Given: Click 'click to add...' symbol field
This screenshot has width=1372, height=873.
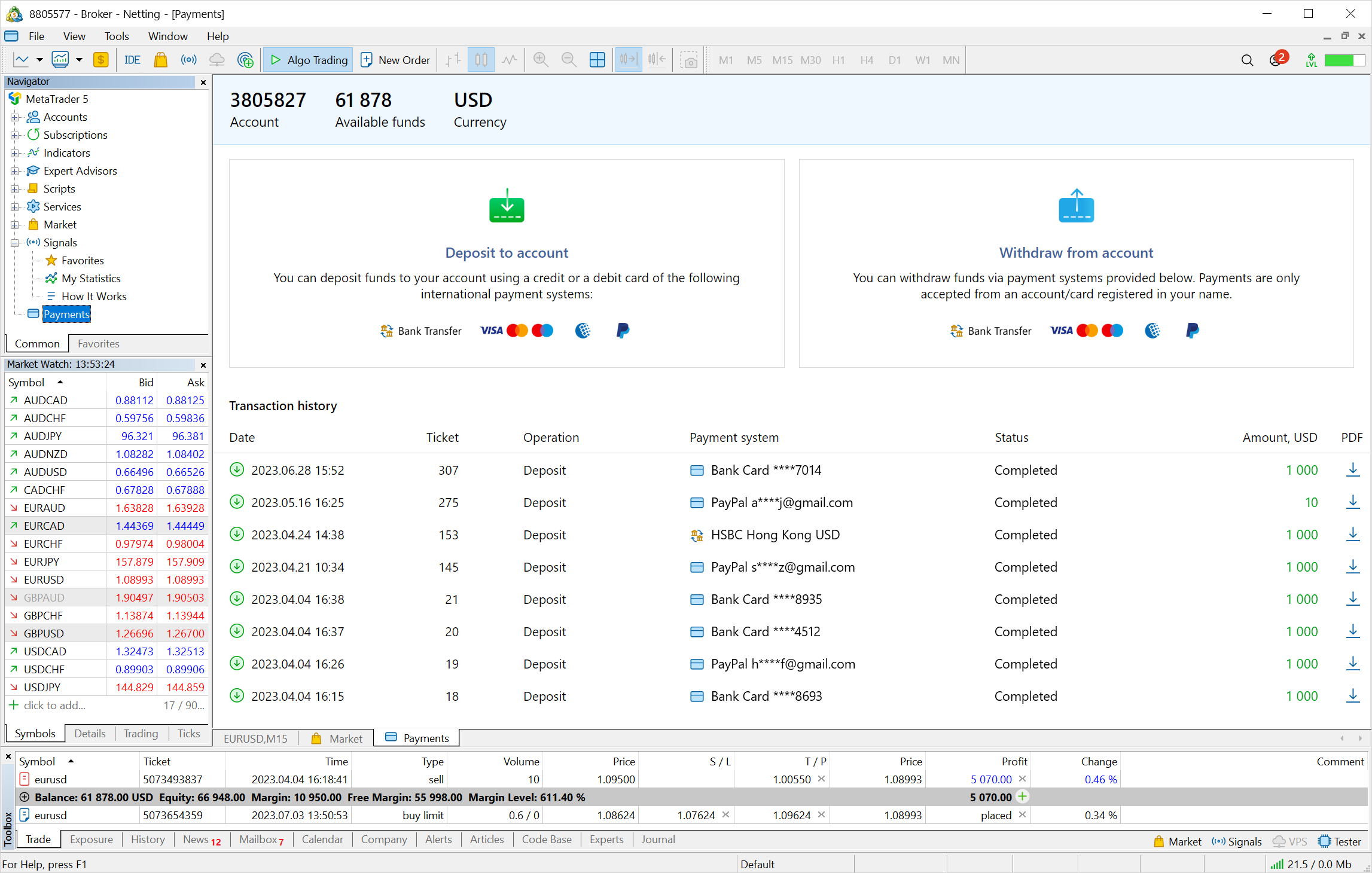Looking at the screenshot, I should click(54, 706).
